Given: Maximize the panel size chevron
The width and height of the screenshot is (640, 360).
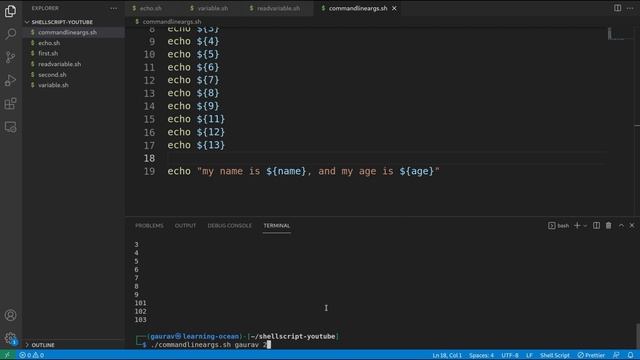Looking at the screenshot, I should click(x=621, y=226).
